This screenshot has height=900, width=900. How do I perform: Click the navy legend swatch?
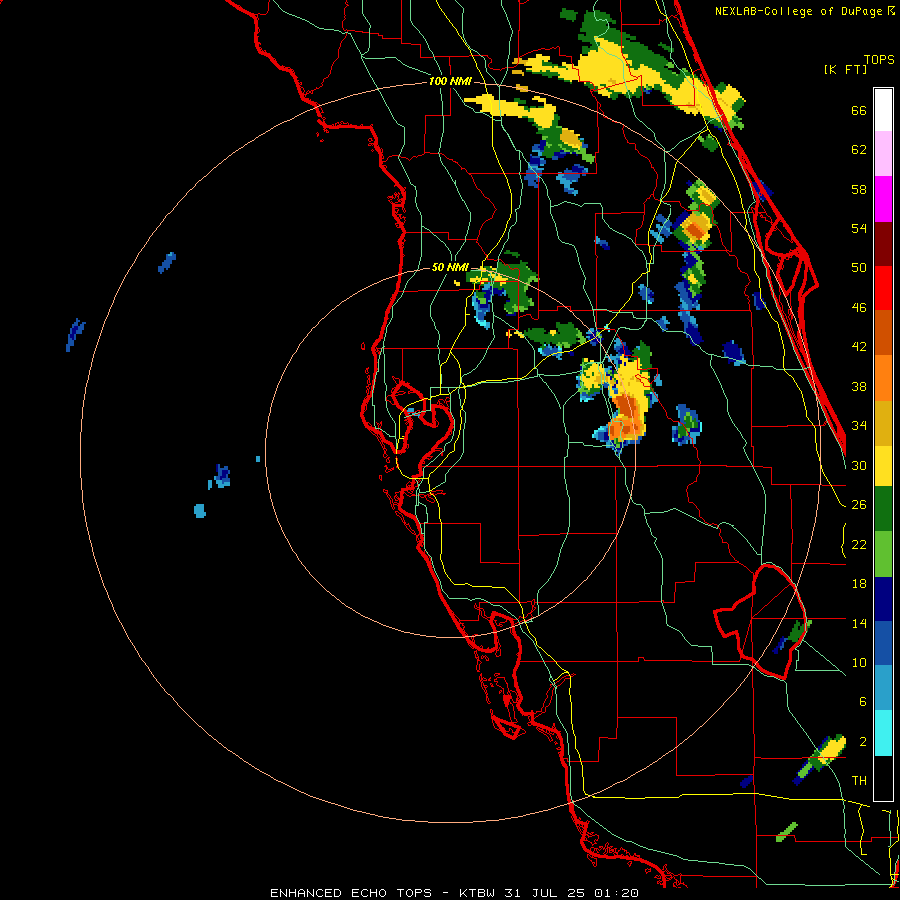coord(883,599)
